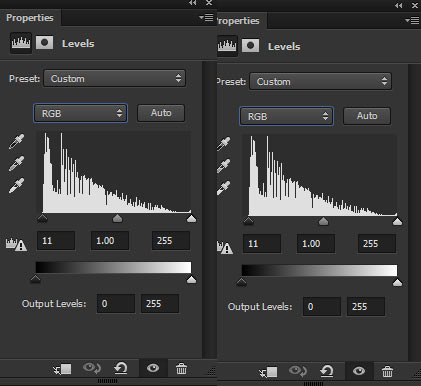Reset adjustments with left panel reset icon

(121, 368)
